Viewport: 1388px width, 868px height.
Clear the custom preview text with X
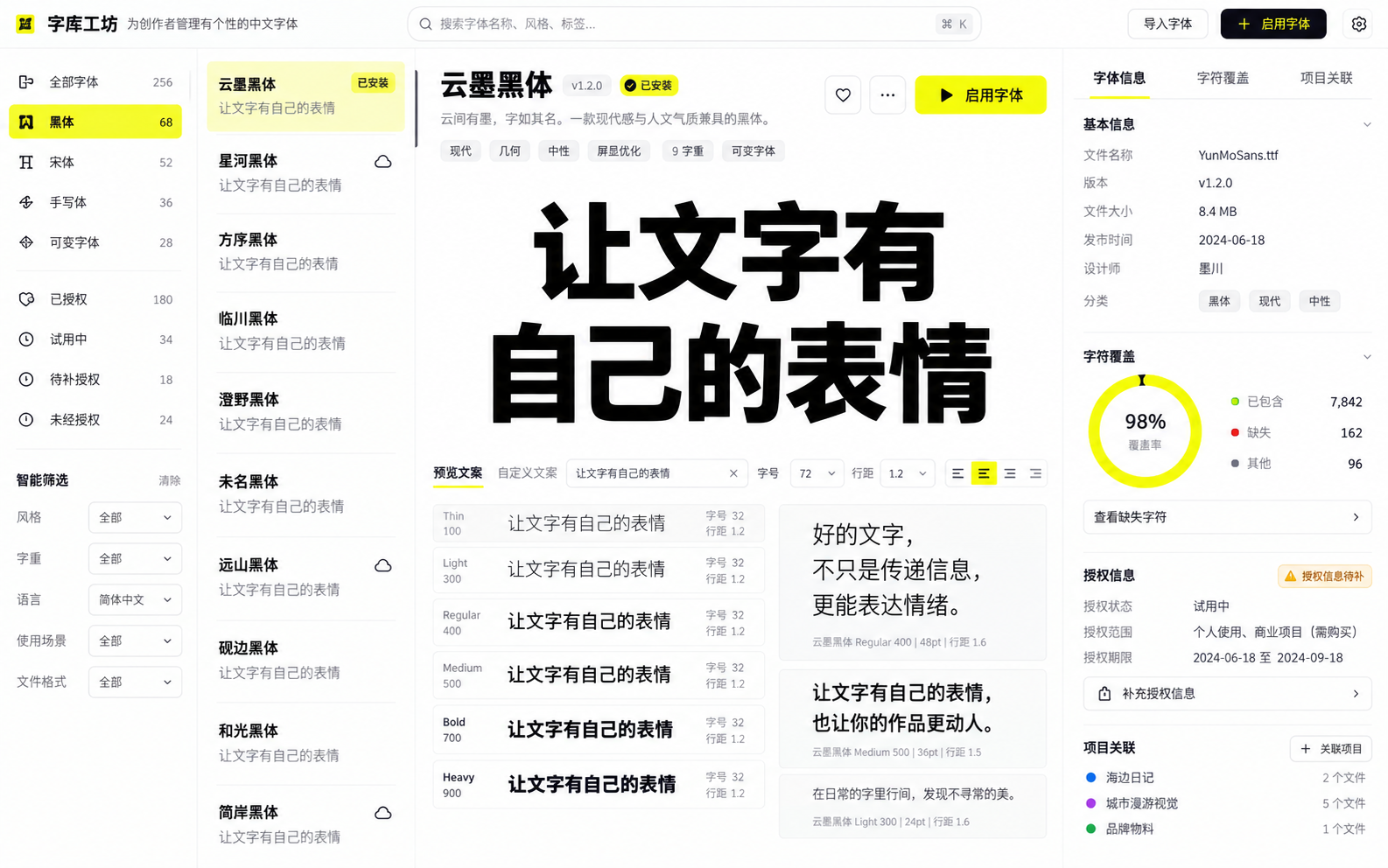point(733,473)
